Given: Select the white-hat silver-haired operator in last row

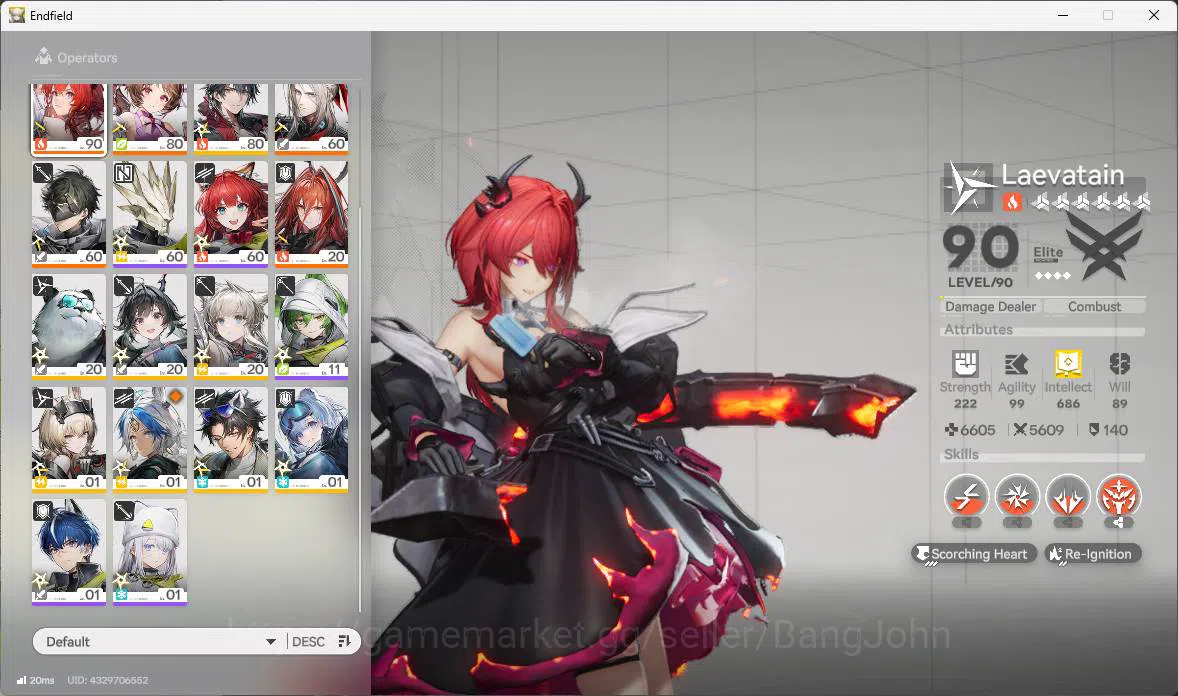Looking at the screenshot, I should [x=150, y=552].
